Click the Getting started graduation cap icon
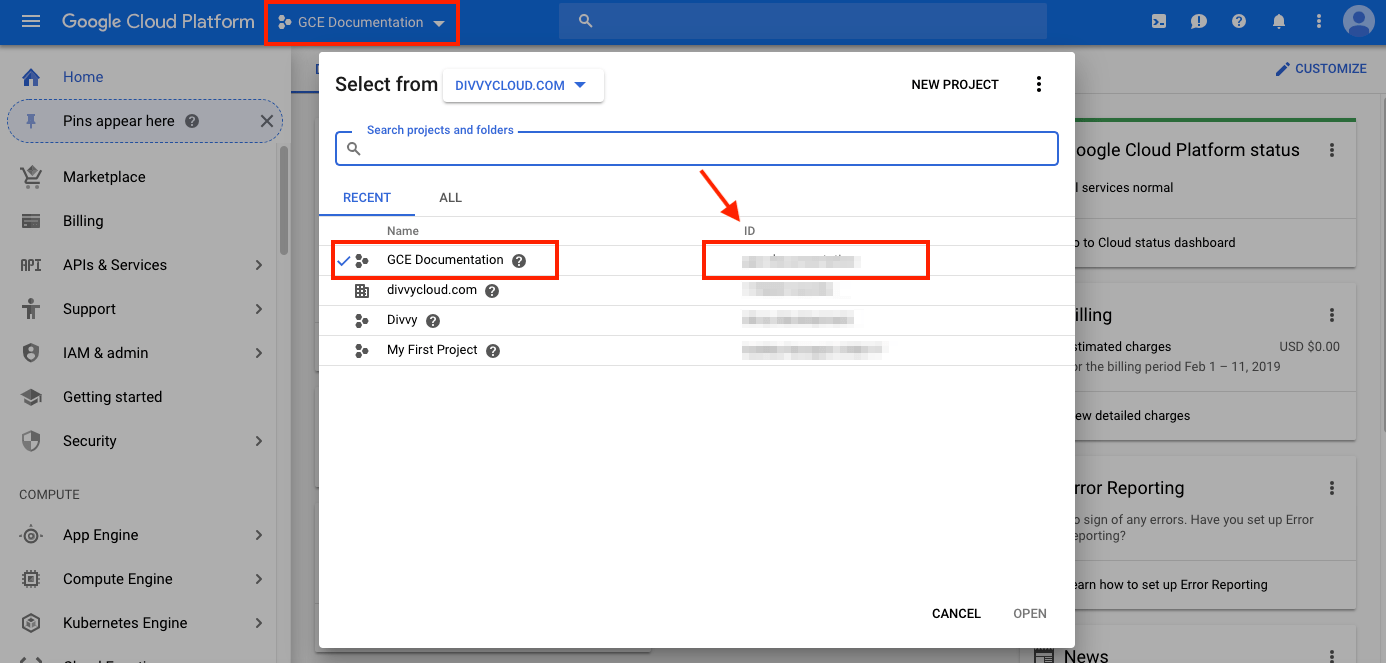 coord(31,397)
